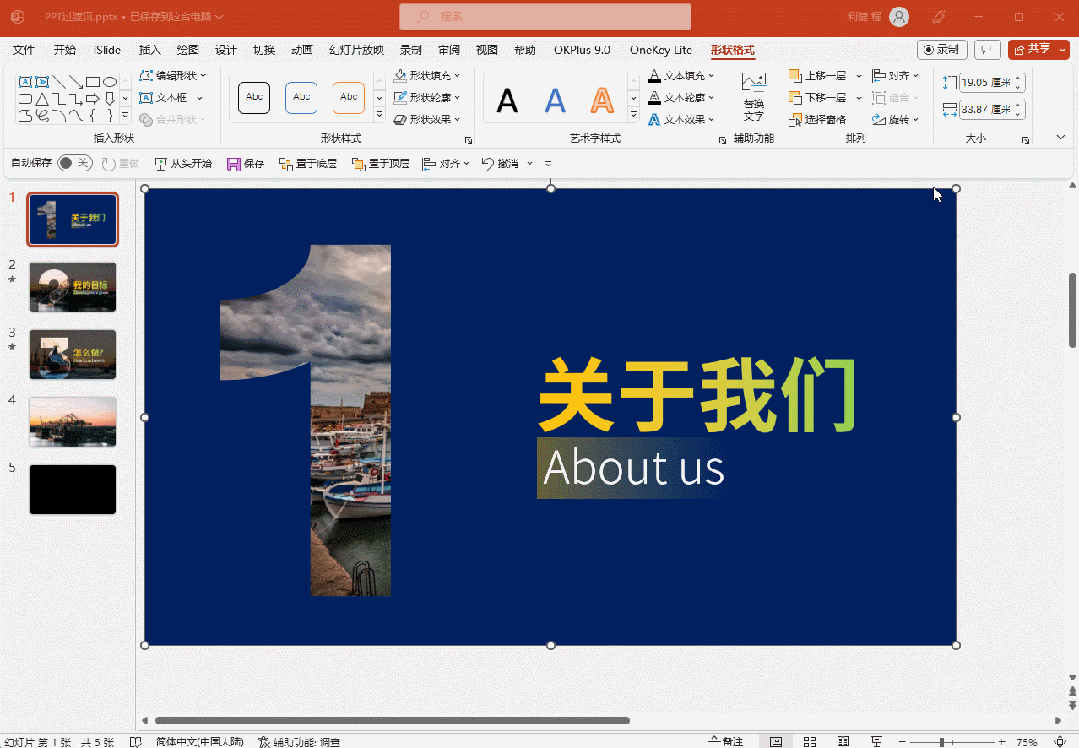Select the down block arrow shape
1079x748 pixels.
[x=109, y=99]
